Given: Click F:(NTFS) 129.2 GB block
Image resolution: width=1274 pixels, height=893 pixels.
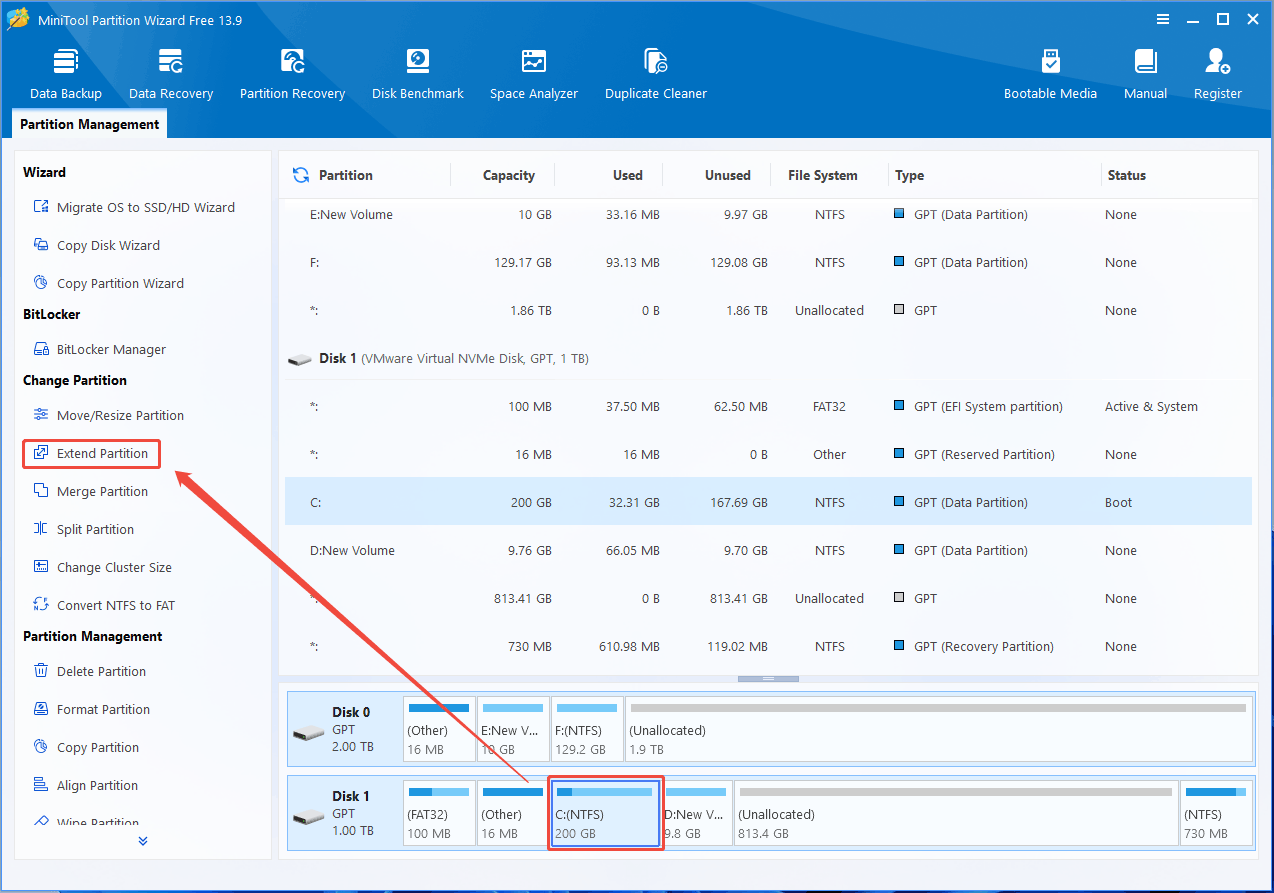Looking at the screenshot, I should click(x=587, y=730).
